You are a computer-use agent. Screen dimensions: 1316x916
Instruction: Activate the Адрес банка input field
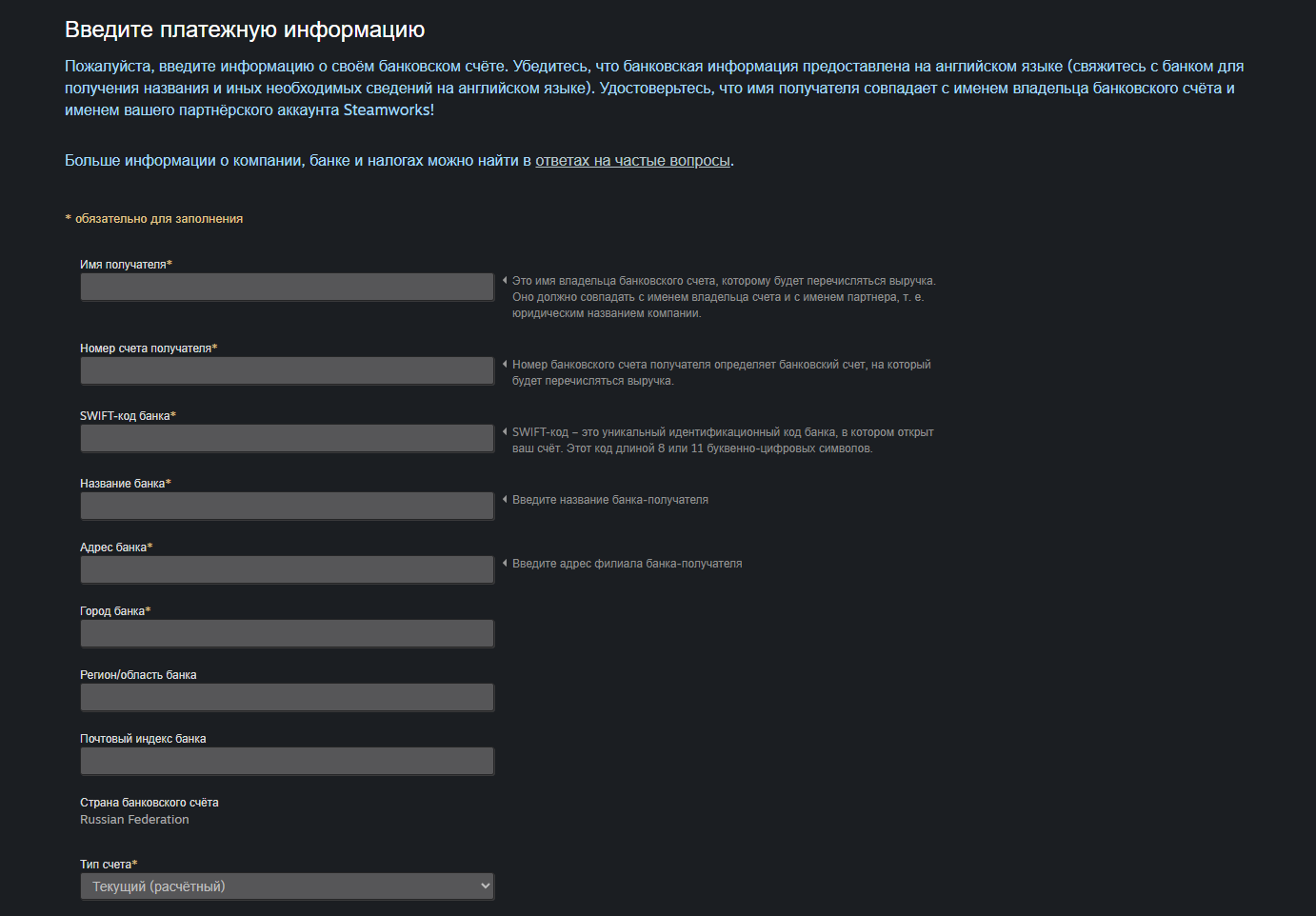(287, 569)
